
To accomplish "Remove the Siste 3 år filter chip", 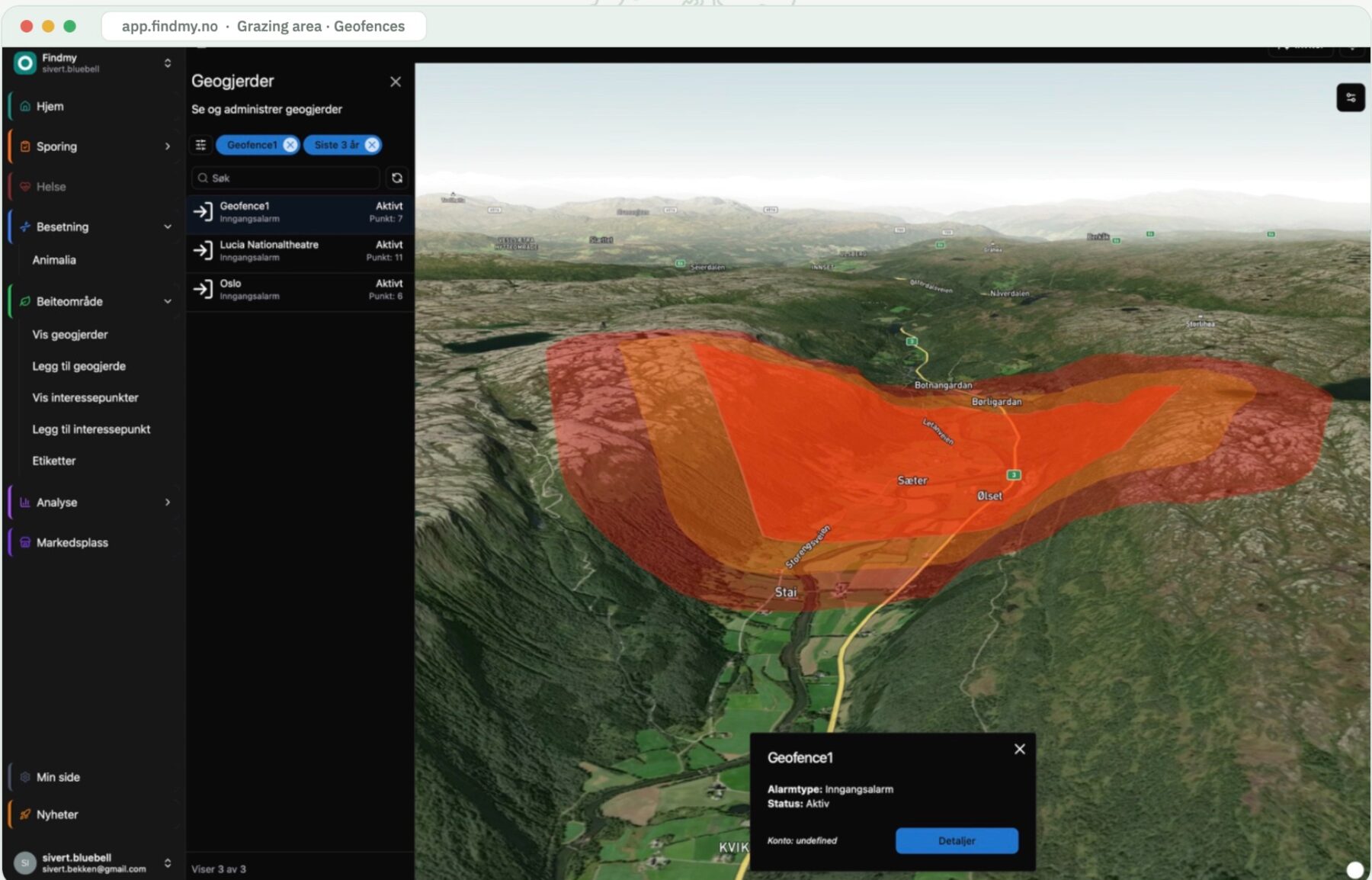I will [x=372, y=145].
